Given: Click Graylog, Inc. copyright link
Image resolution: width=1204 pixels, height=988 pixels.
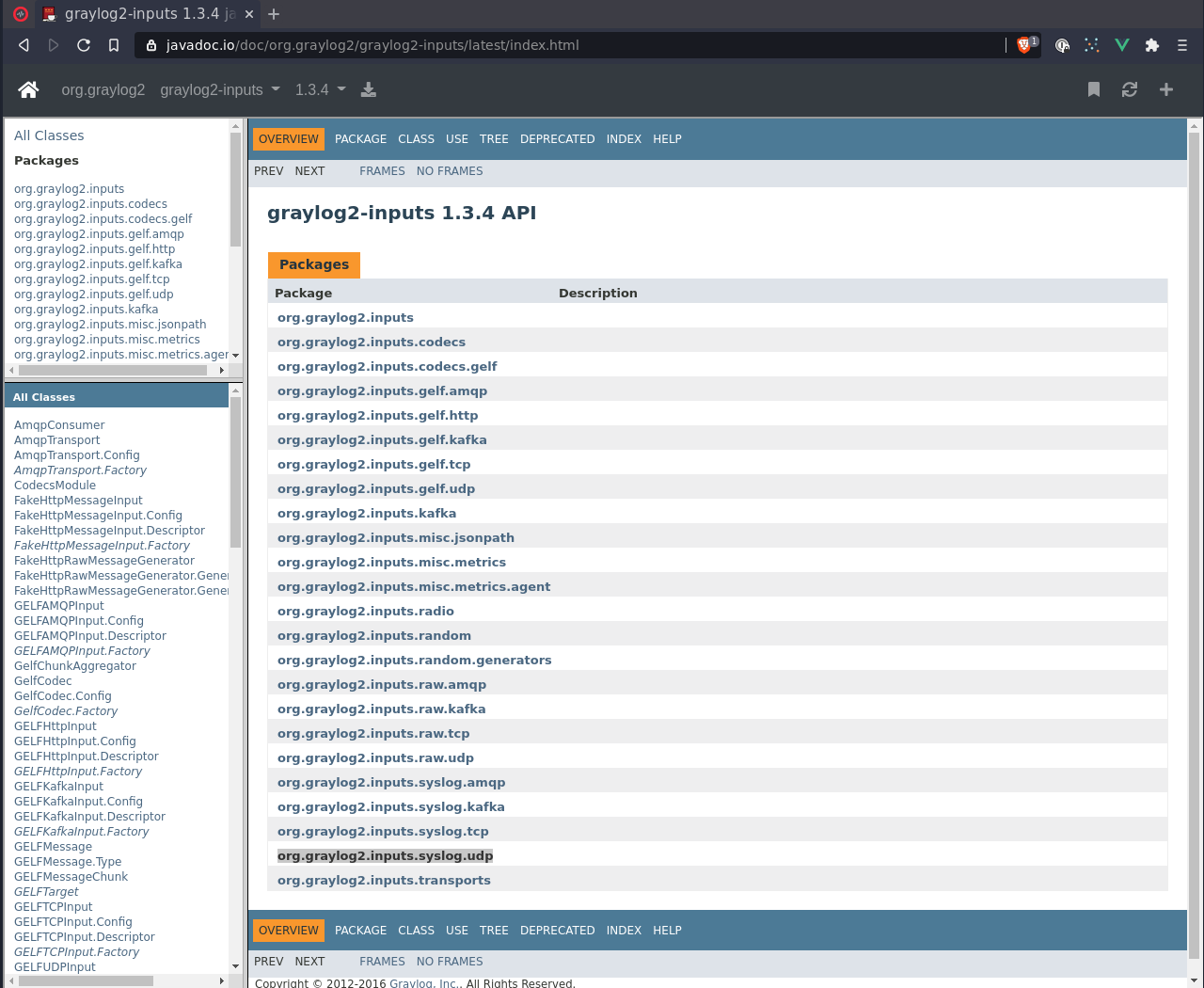Looking at the screenshot, I should pyautogui.click(x=425, y=983).
